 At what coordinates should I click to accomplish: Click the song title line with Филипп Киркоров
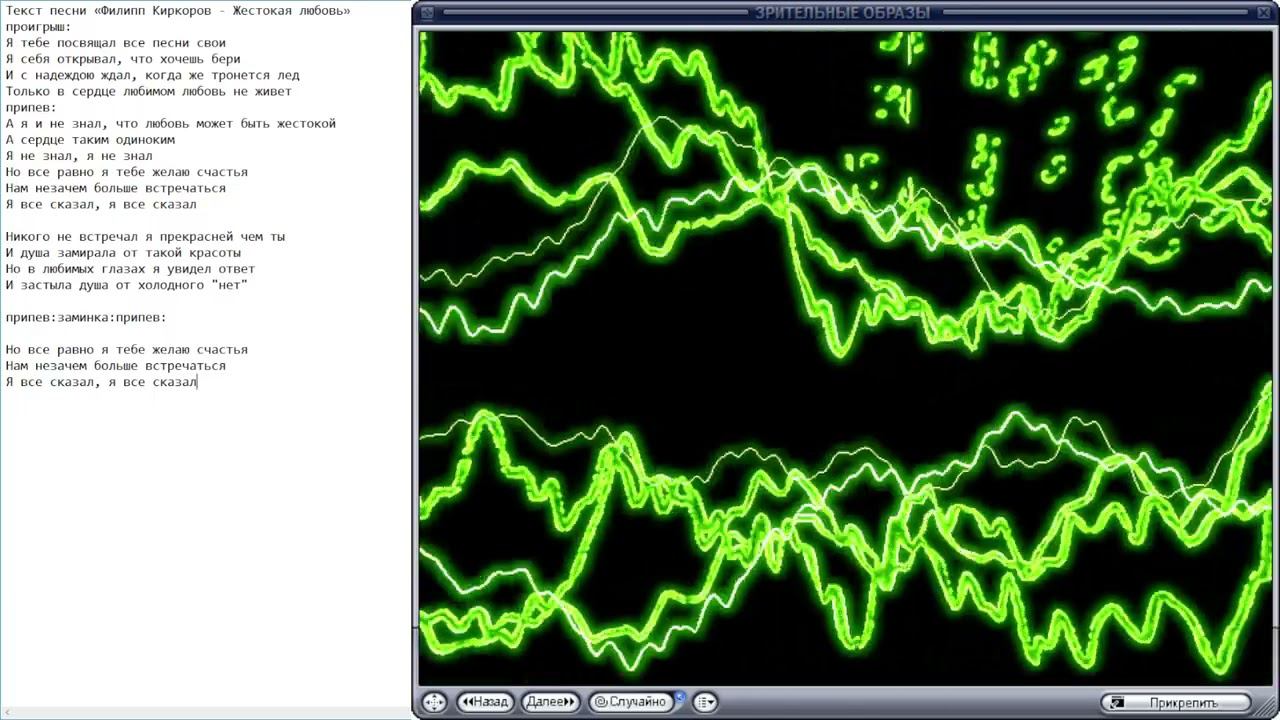tap(178, 11)
